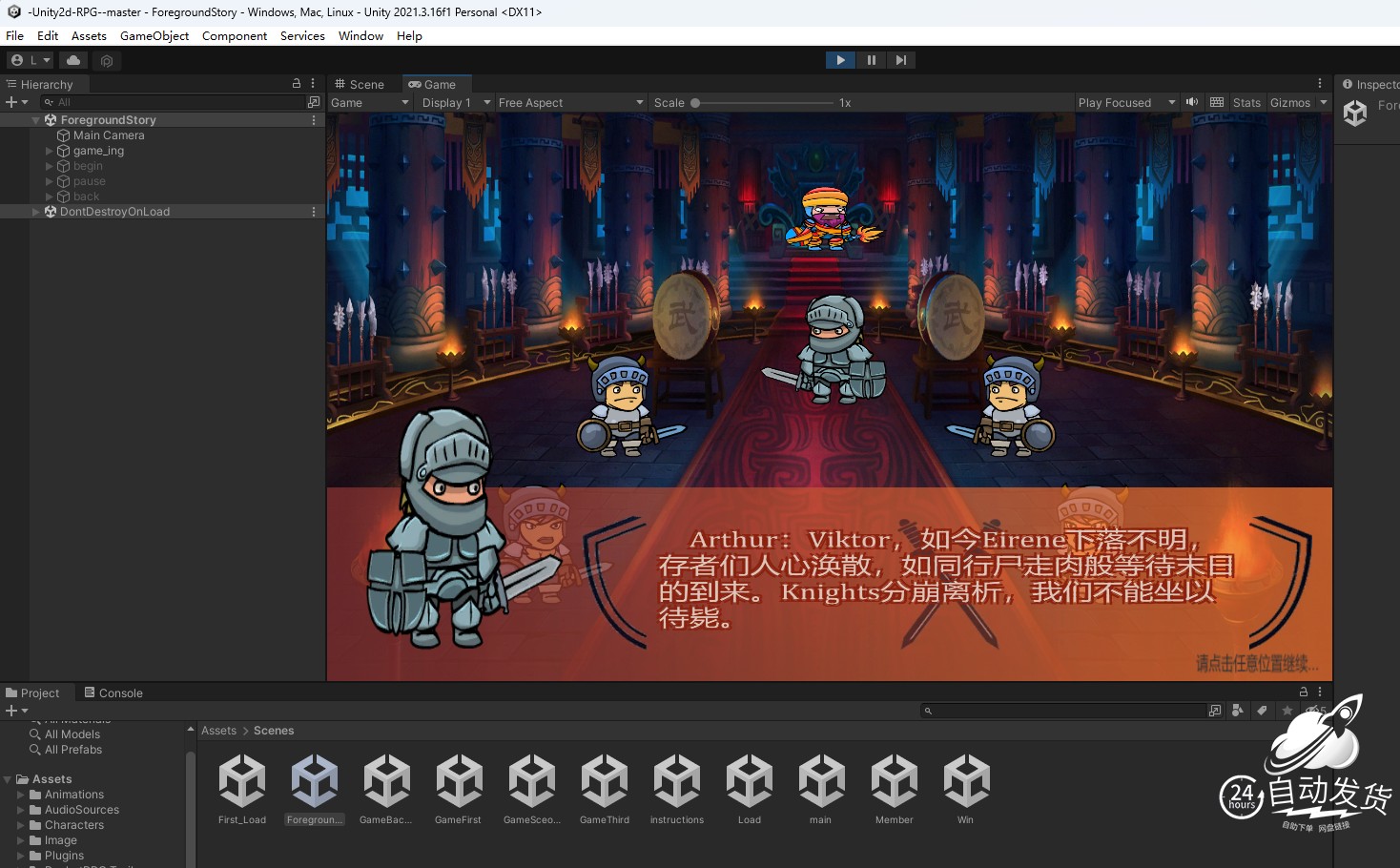
Task: Expand the game_ing object in Hierarchy
Action: pyautogui.click(x=50, y=151)
